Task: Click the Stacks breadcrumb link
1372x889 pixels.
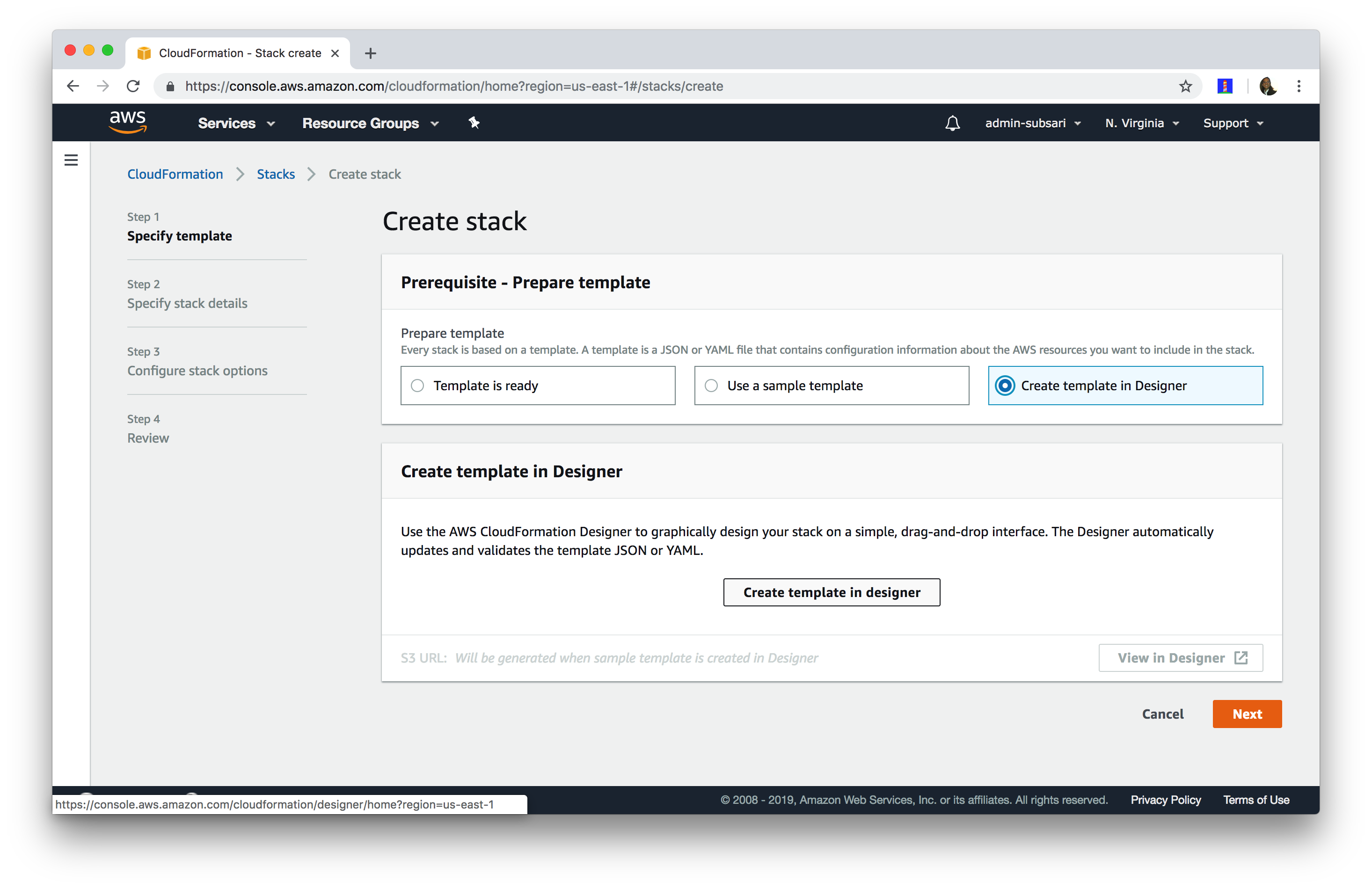Action: [276, 174]
